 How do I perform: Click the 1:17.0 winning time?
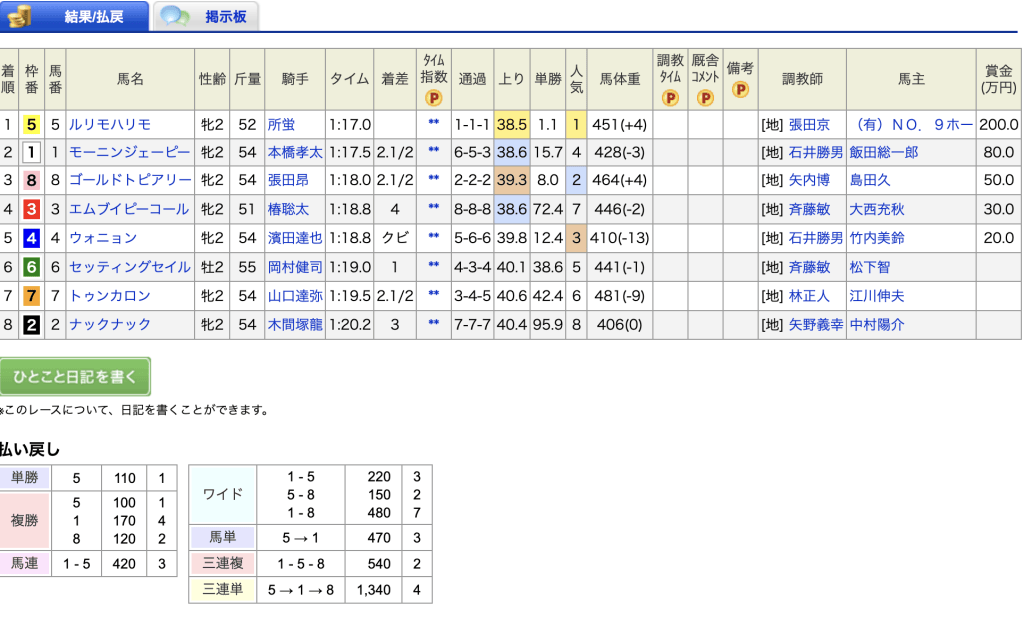click(x=350, y=125)
